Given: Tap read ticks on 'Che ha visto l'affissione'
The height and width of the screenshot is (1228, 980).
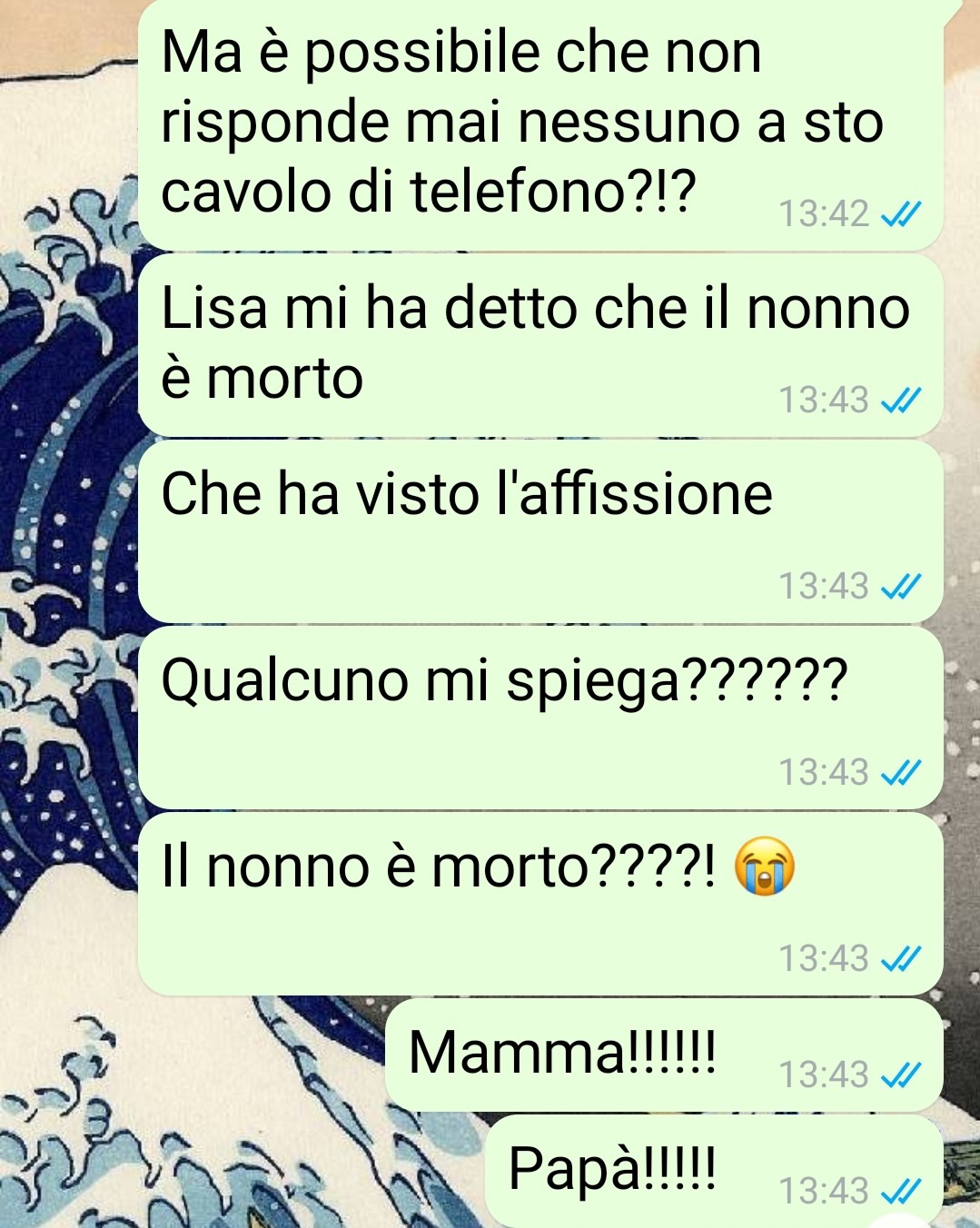Looking at the screenshot, I should [x=902, y=587].
